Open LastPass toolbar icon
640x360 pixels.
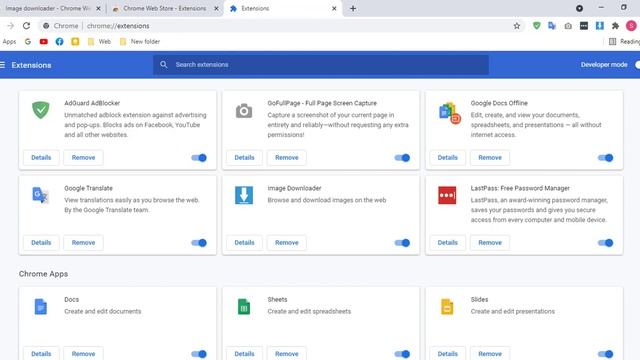pyautogui.click(x=584, y=26)
